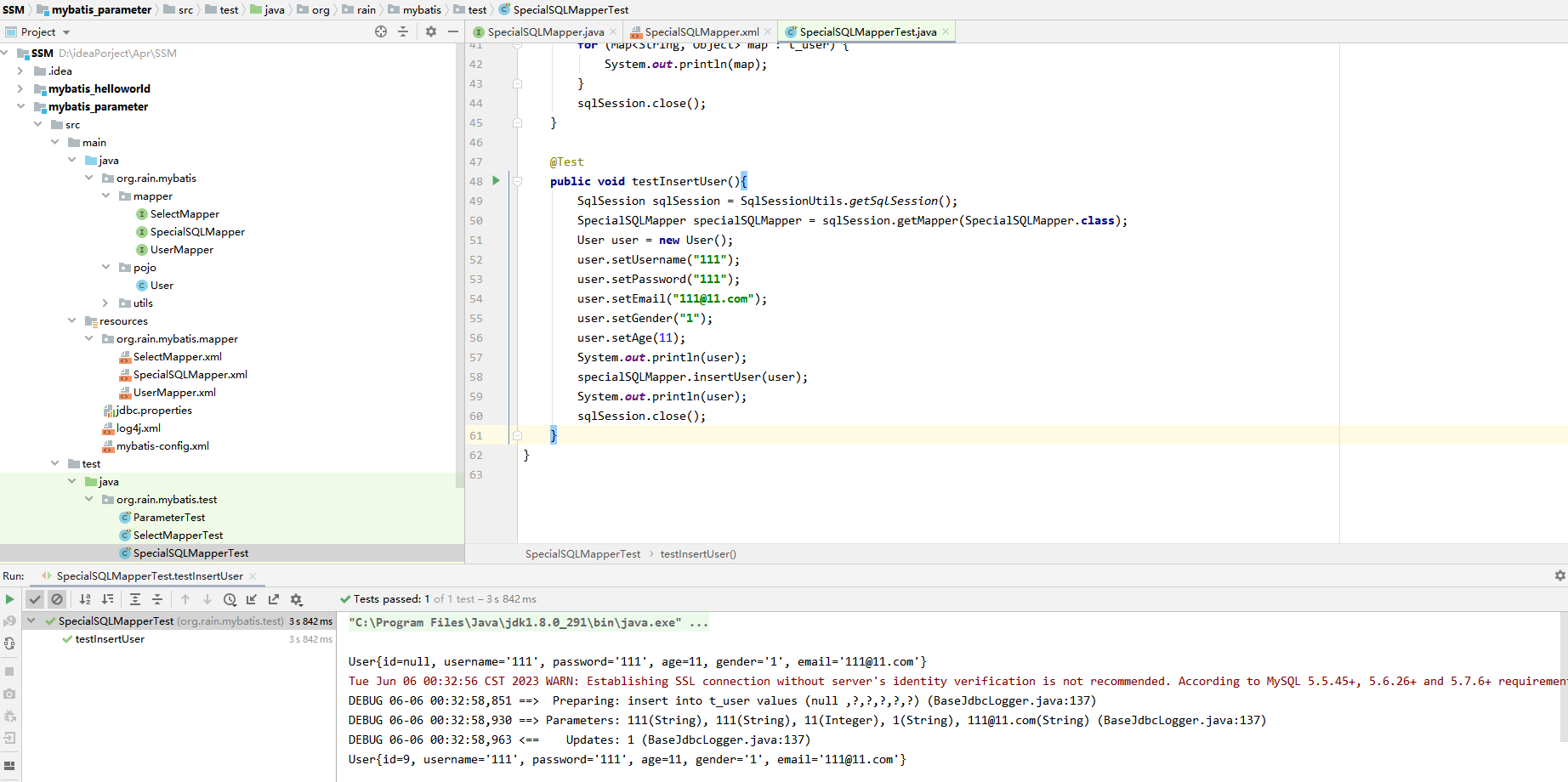
Task: Go to previous failed test arrow
Action: [185, 599]
